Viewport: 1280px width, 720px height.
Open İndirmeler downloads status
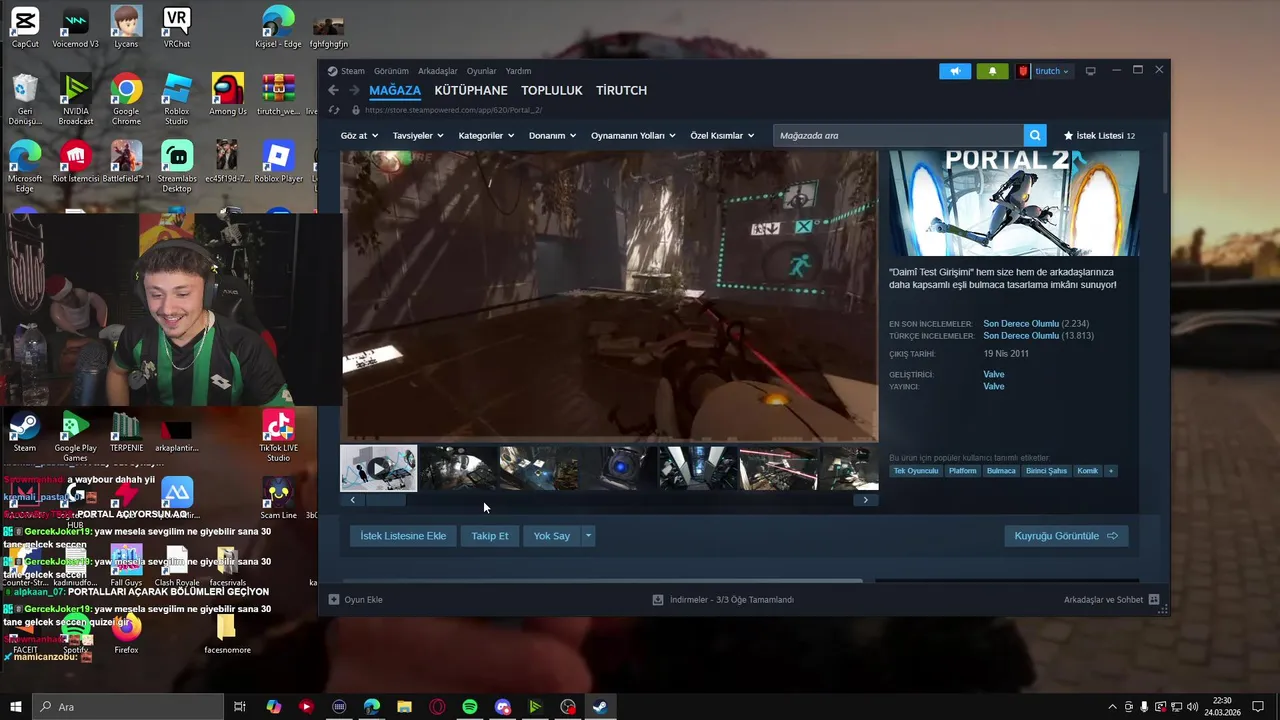(723, 600)
